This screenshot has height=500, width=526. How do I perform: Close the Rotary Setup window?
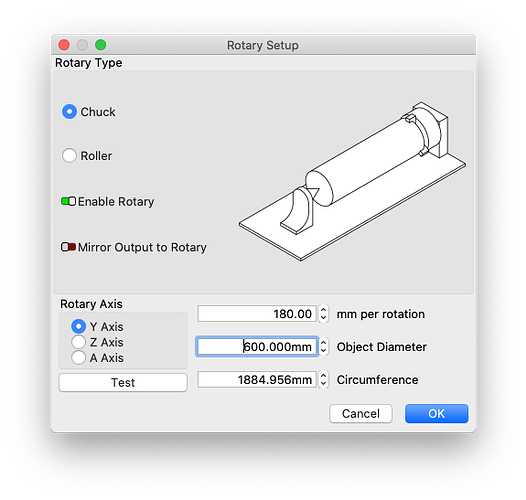click(x=64, y=45)
